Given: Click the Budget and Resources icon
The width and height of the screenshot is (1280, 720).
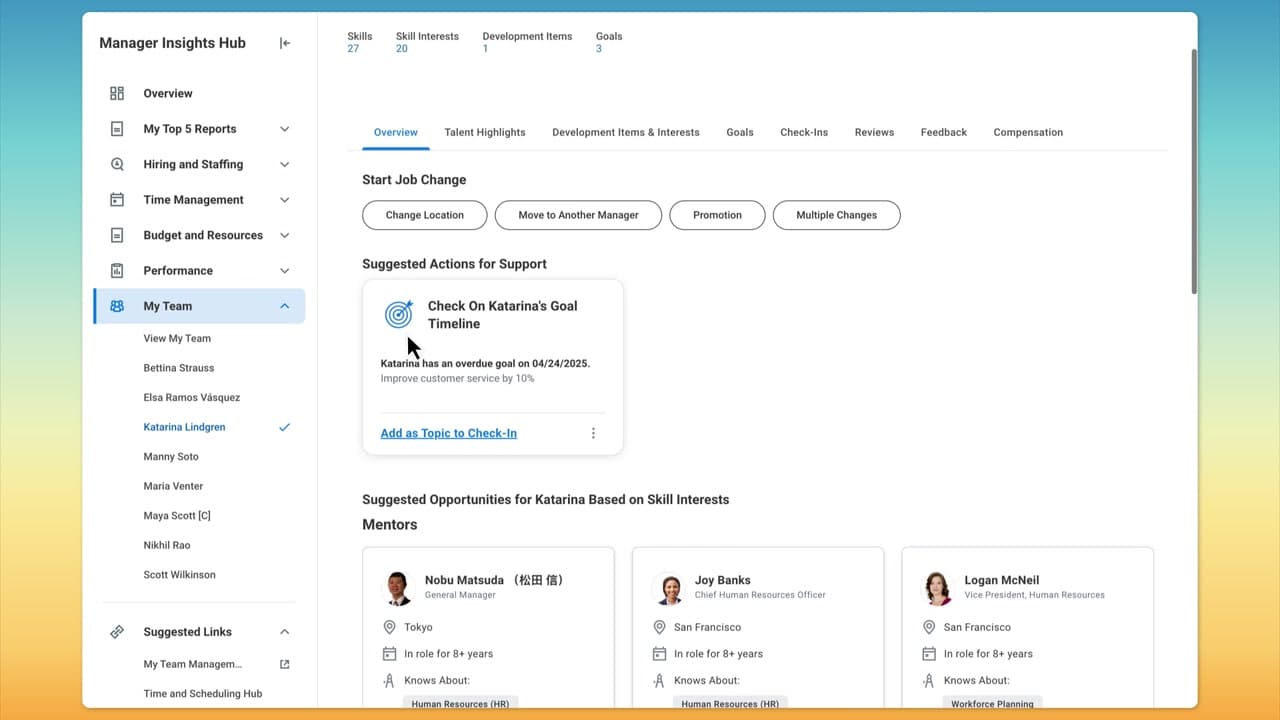Looking at the screenshot, I should [x=117, y=235].
